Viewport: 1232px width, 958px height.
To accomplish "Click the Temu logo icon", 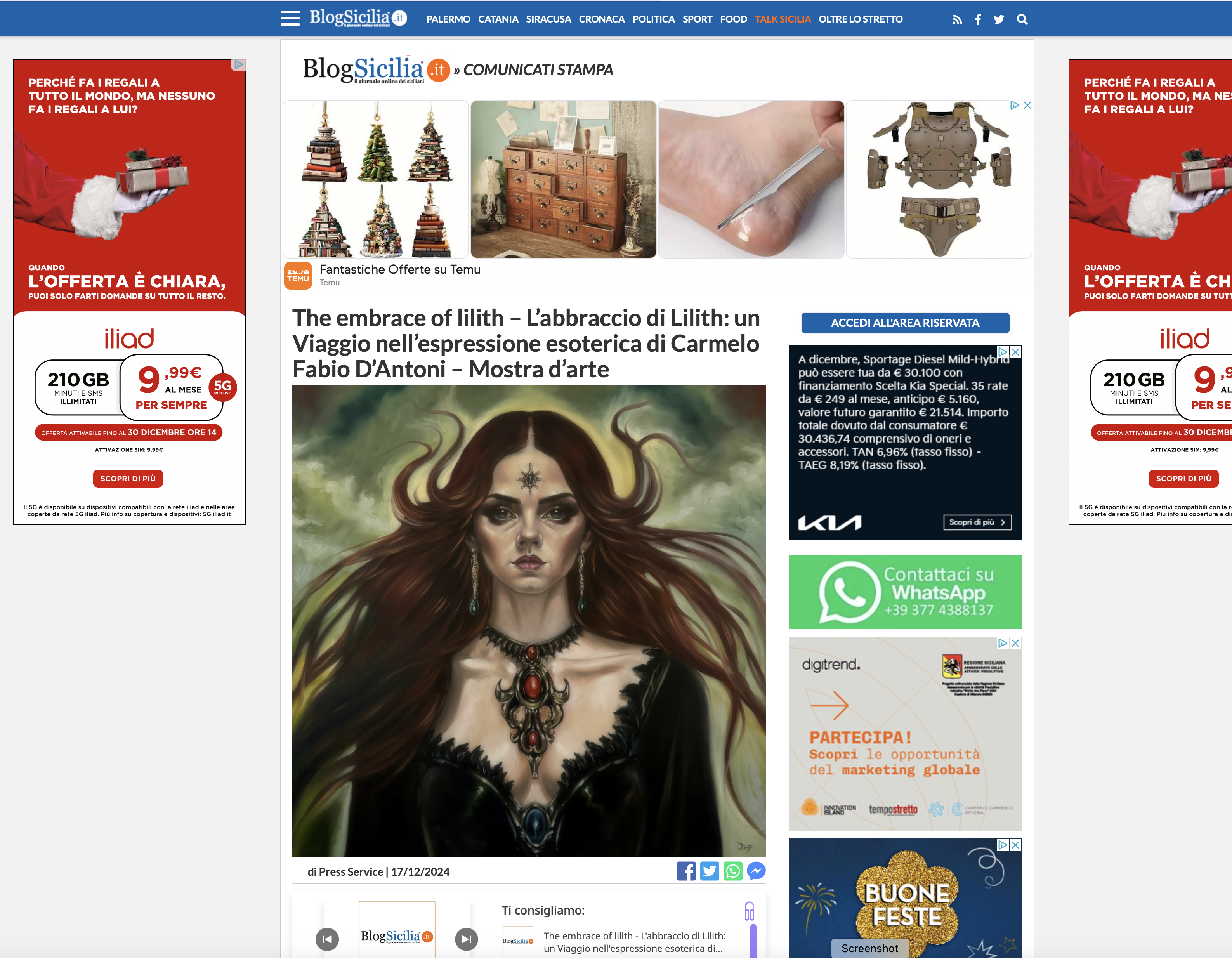I will click(298, 276).
